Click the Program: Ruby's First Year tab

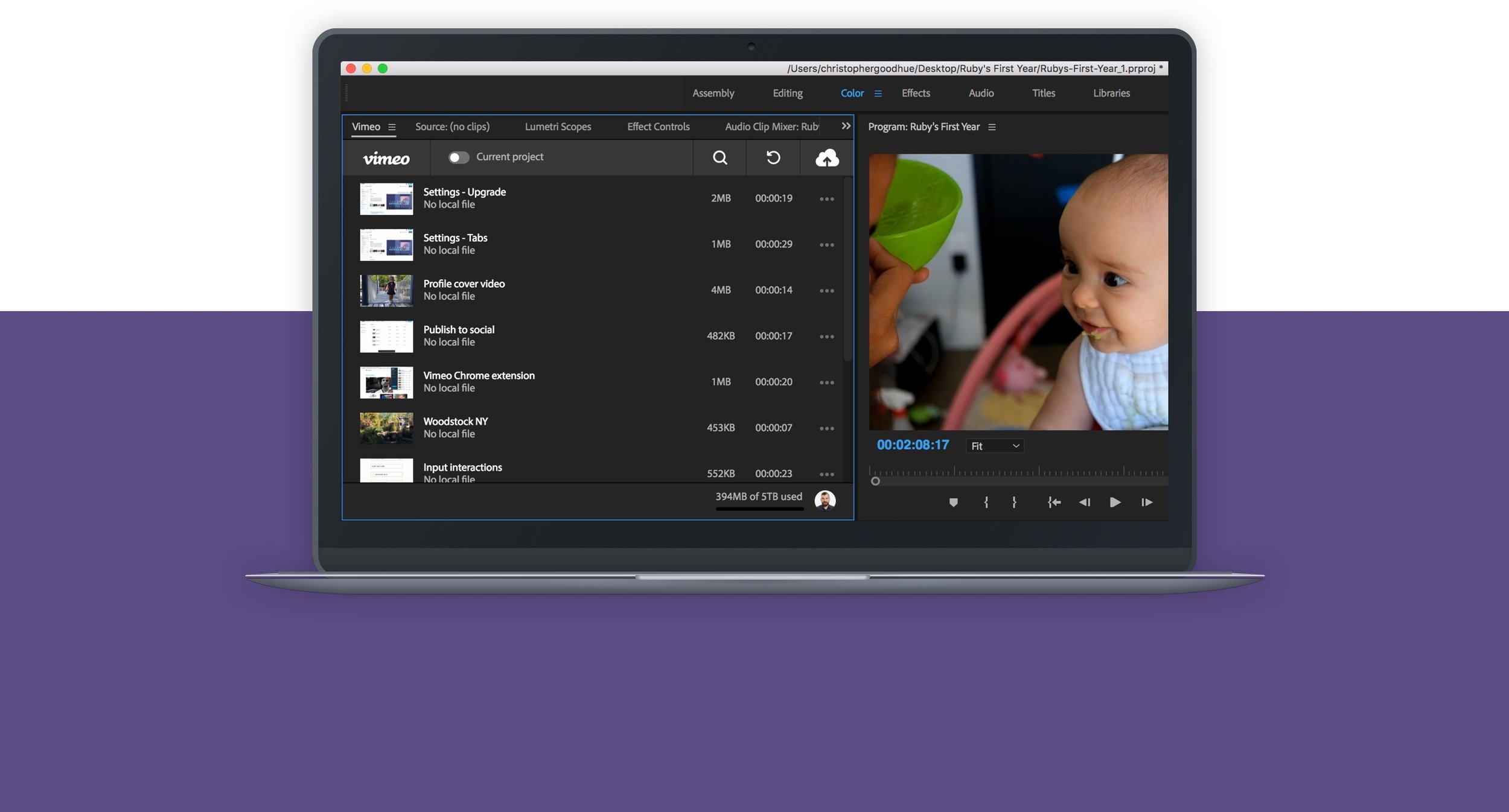pyautogui.click(x=924, y=127)
